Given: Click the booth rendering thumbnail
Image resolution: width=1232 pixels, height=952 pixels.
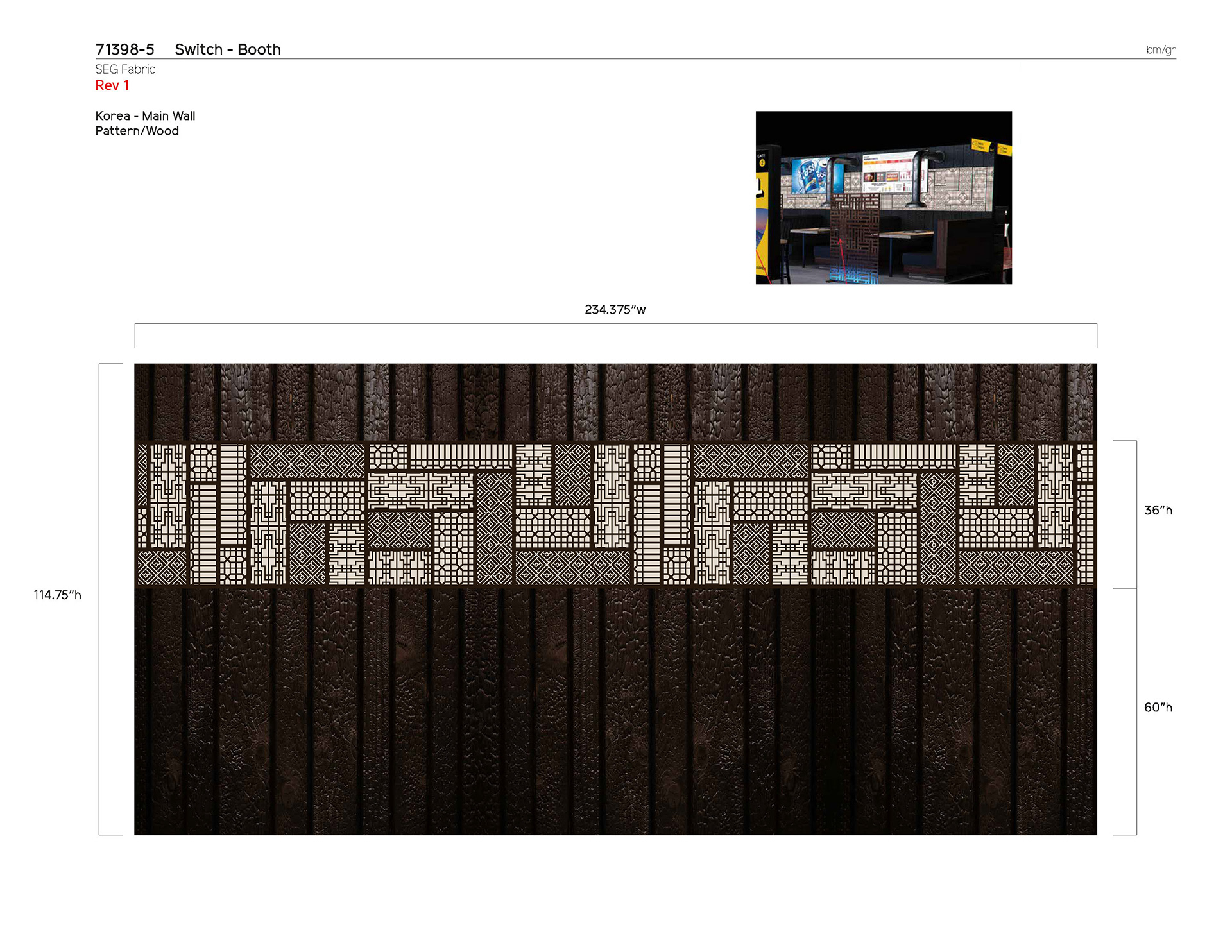Looking at the screenshot, I should click(x=884, y=198).
